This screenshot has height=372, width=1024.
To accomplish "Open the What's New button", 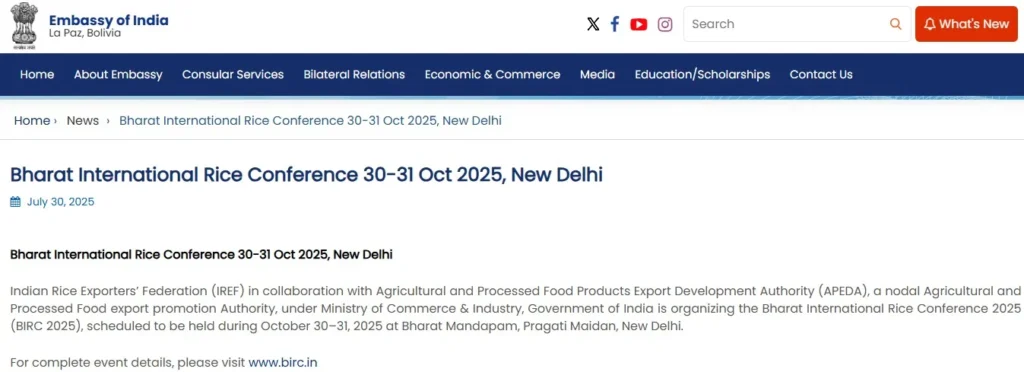I will tap(966, 24).
